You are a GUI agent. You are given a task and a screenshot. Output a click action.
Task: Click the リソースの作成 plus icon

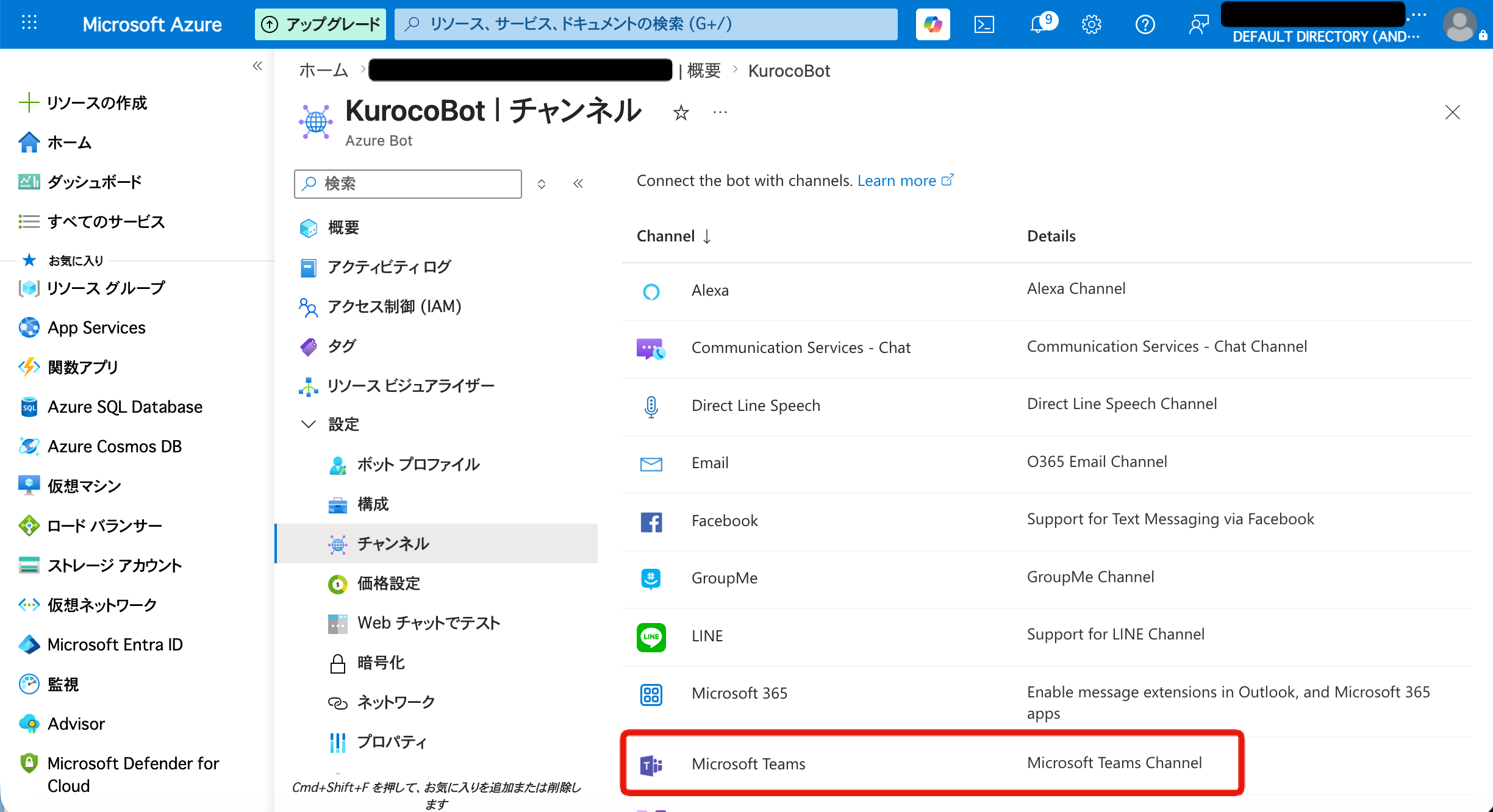29,102
